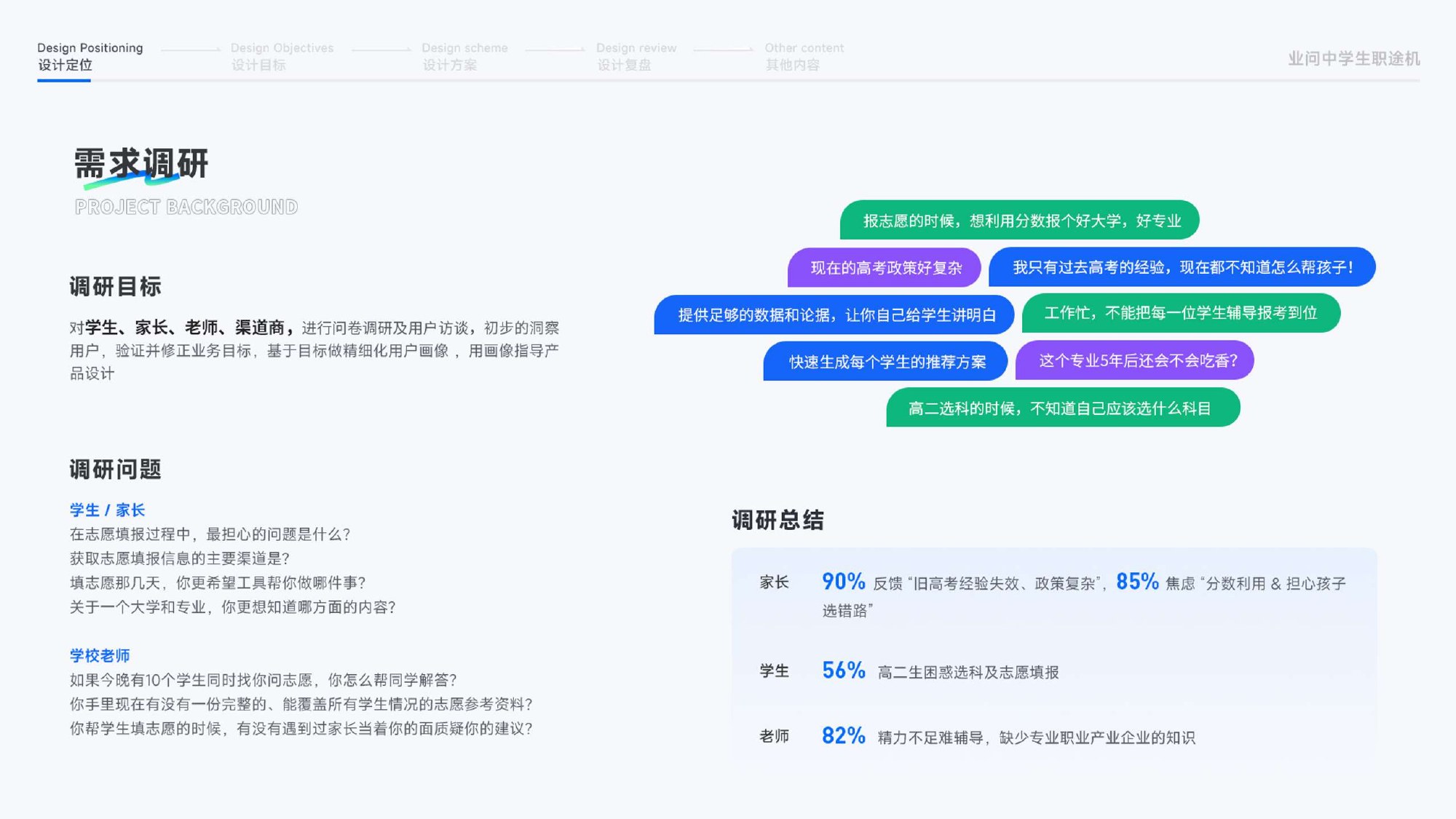Click the 90% statistic in 家长 row
1456x819 pixels.
(x=843, y=581)
